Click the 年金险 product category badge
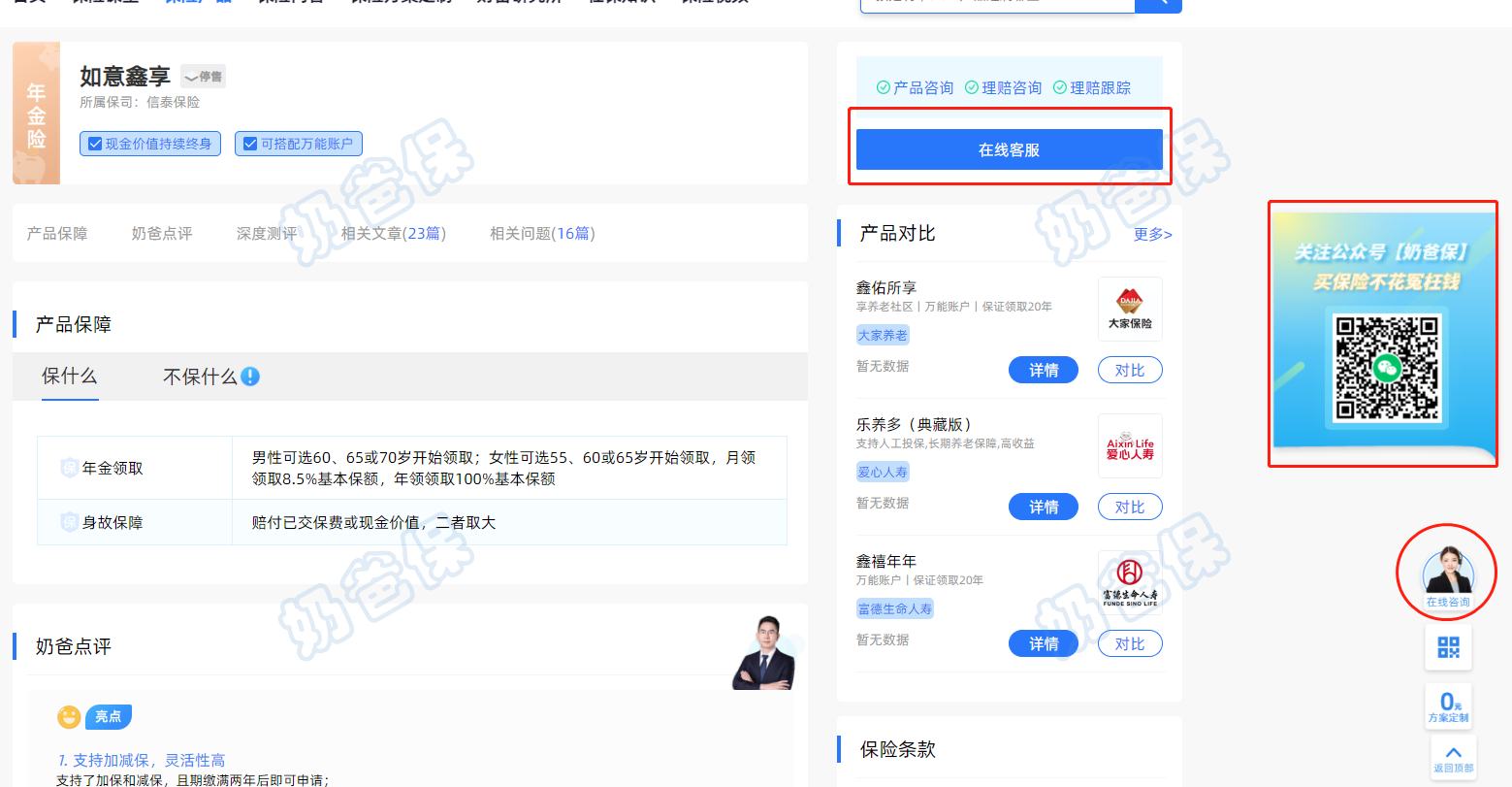 (x=36, y=113)
